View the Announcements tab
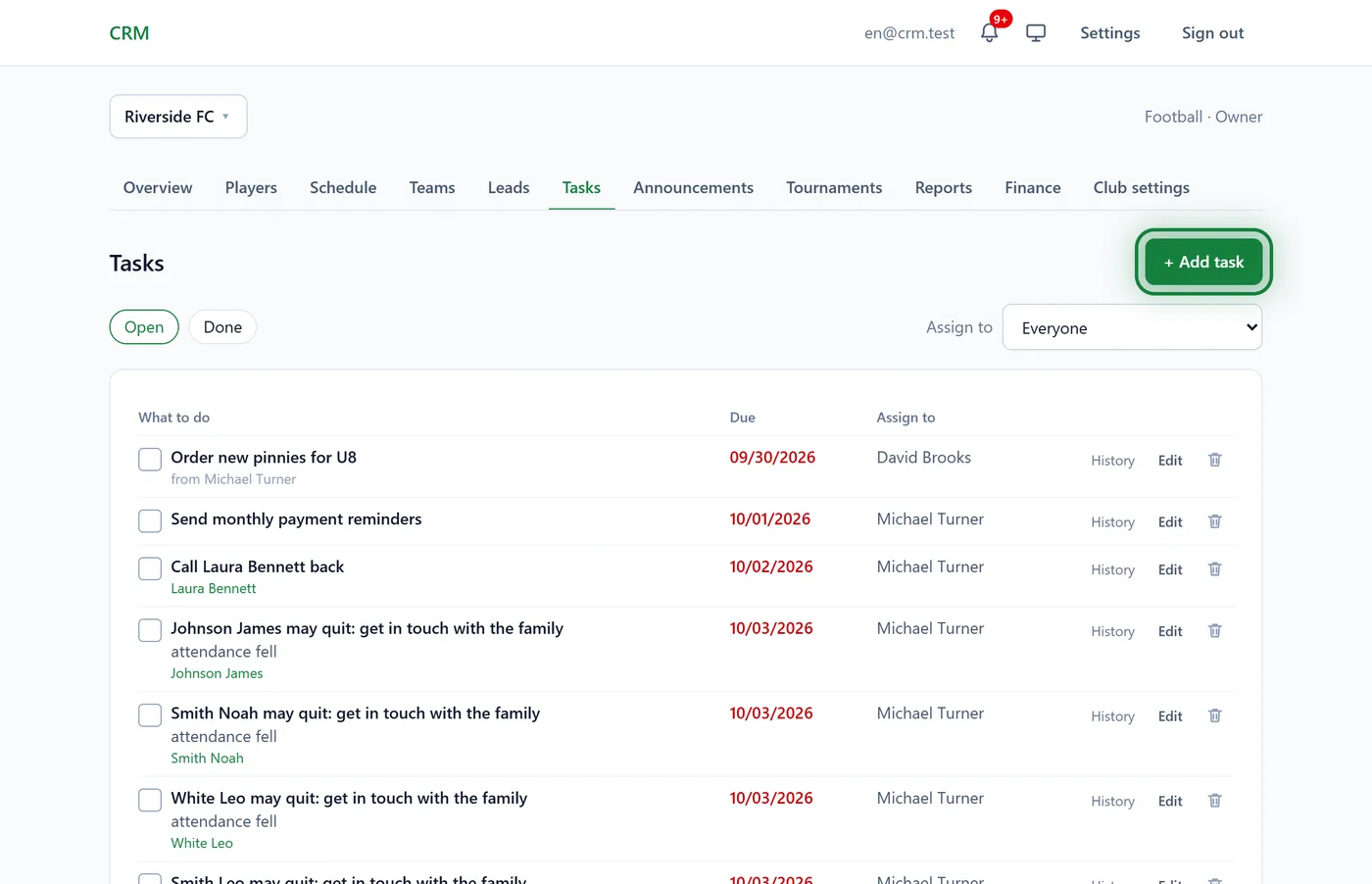 click(693, 187)
